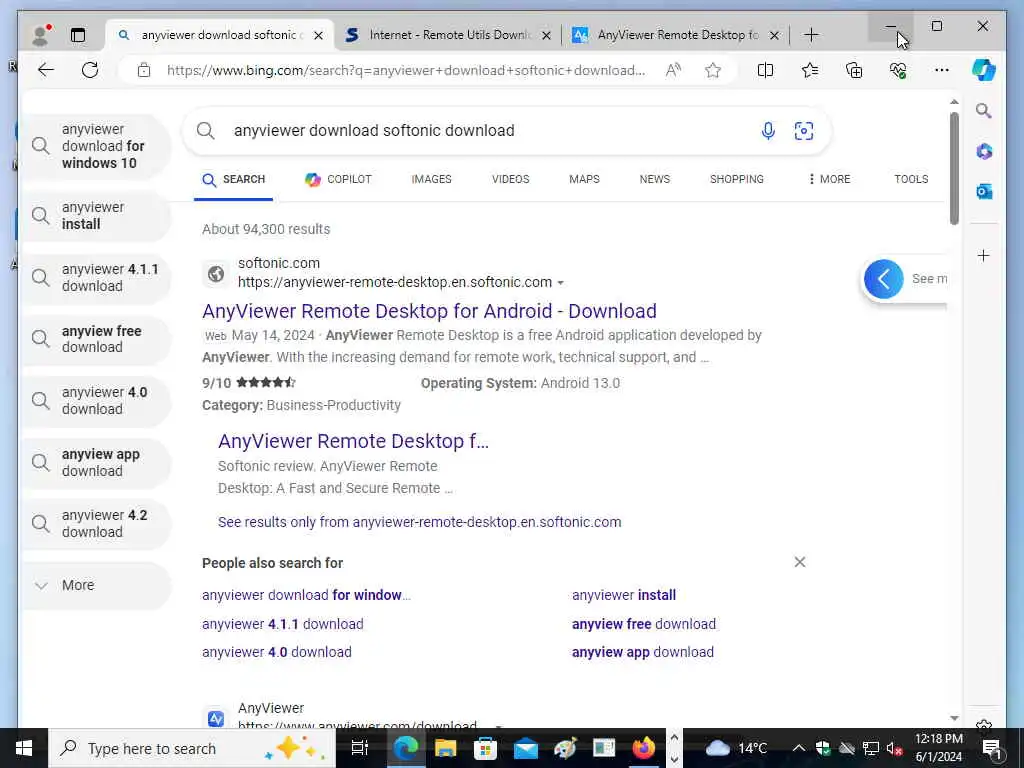Open AnyViewer Remote Desktop for Android - Download result
The height and width of the screenshot is (768, 1024).
(x=429, y=311)
